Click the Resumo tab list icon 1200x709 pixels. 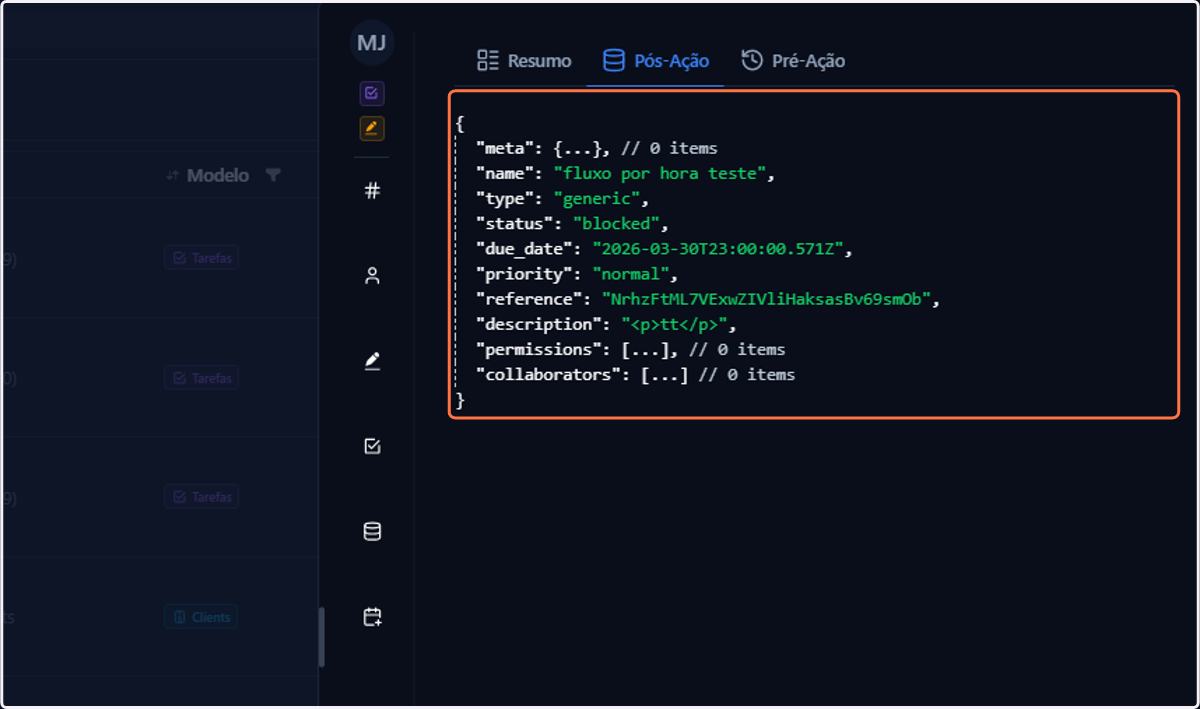(488, 61)
